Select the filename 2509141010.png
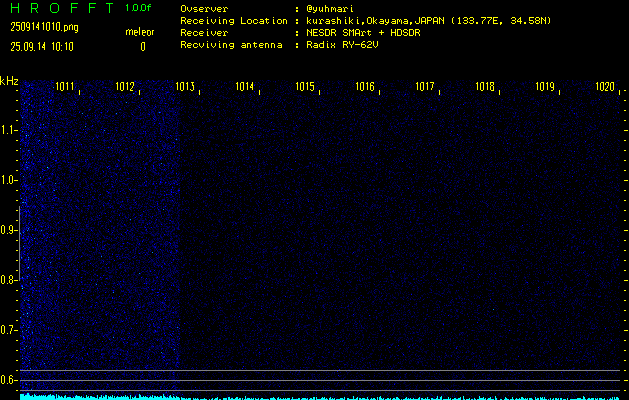 [x=45, y=27]
